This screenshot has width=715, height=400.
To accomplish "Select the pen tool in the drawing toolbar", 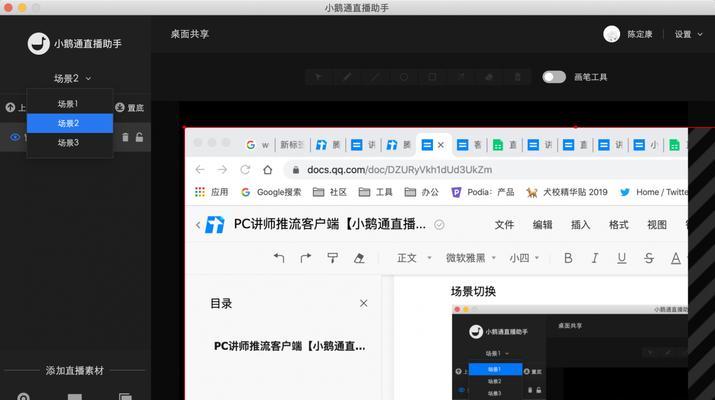I will click(347, 77).
